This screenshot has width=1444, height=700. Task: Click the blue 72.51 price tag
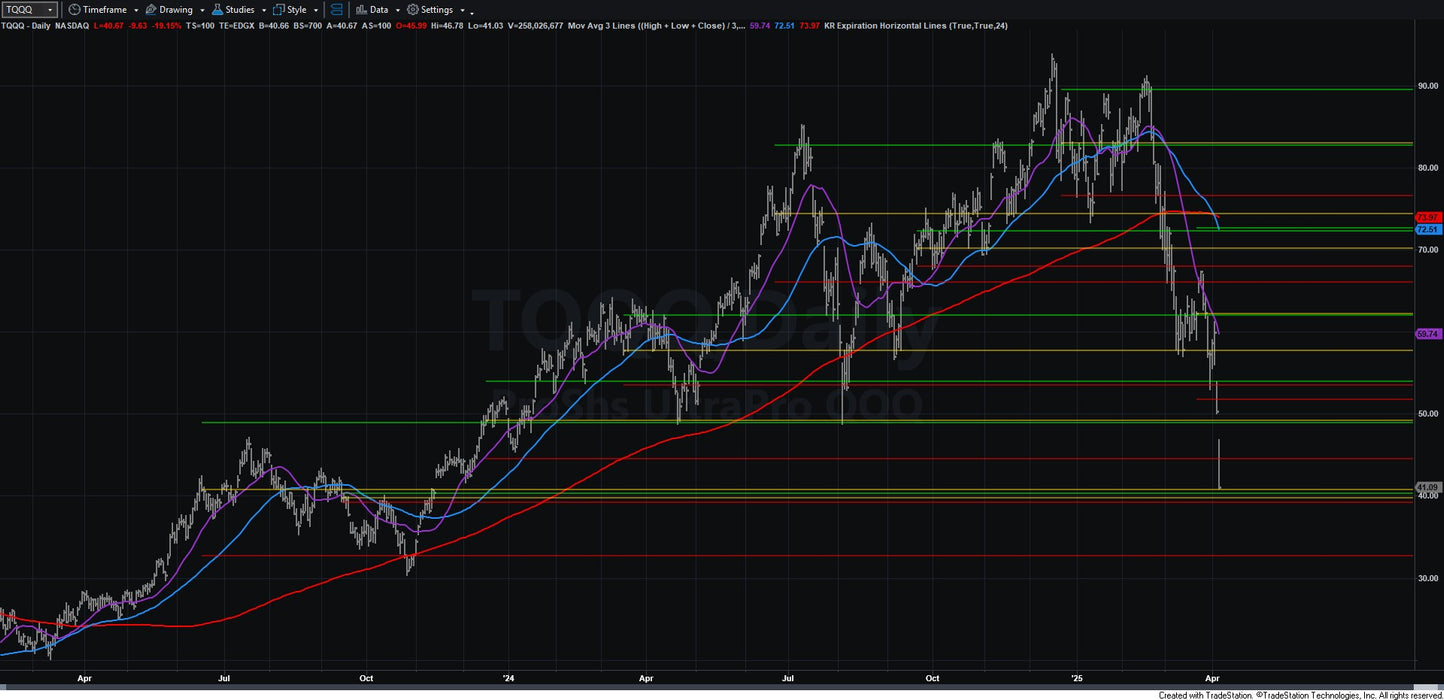1427,229
